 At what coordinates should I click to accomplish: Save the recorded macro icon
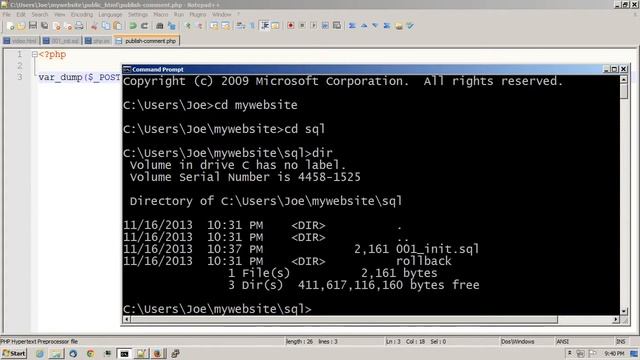pyautogui.click(x=337, y=26)
